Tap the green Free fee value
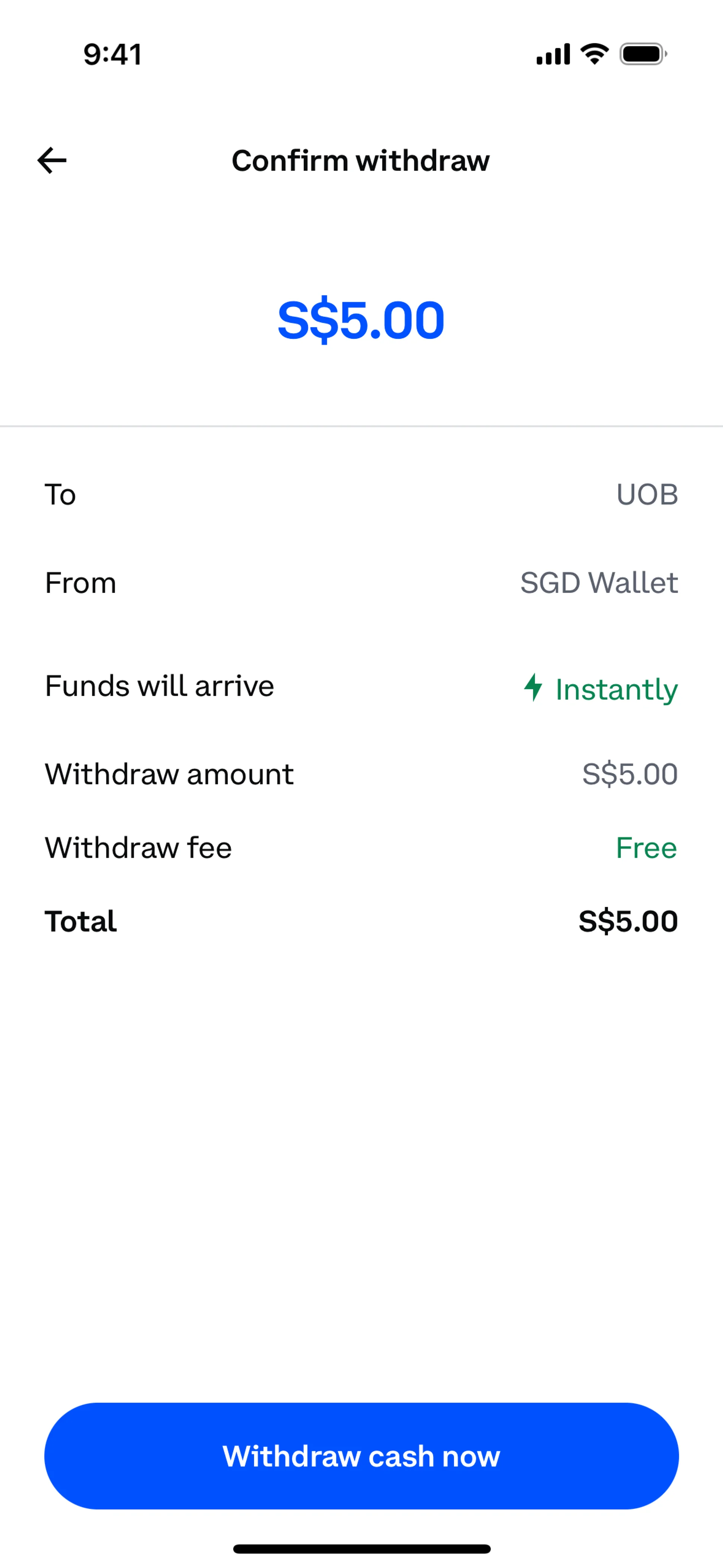 [646, 847]
